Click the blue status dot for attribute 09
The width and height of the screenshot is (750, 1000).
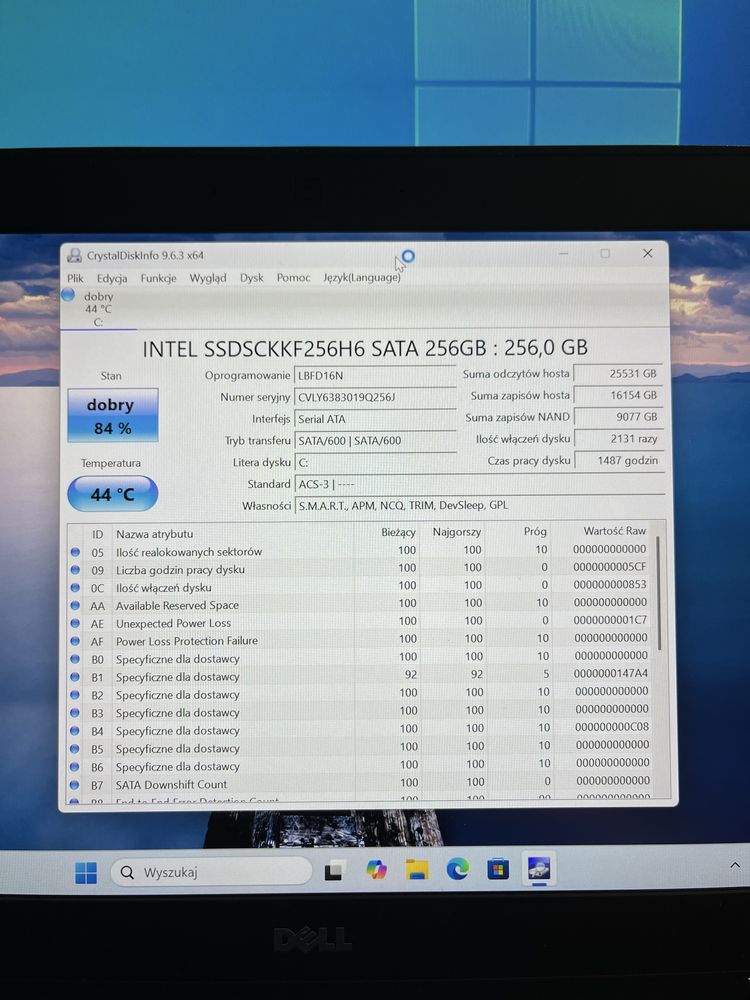(75, 570)
